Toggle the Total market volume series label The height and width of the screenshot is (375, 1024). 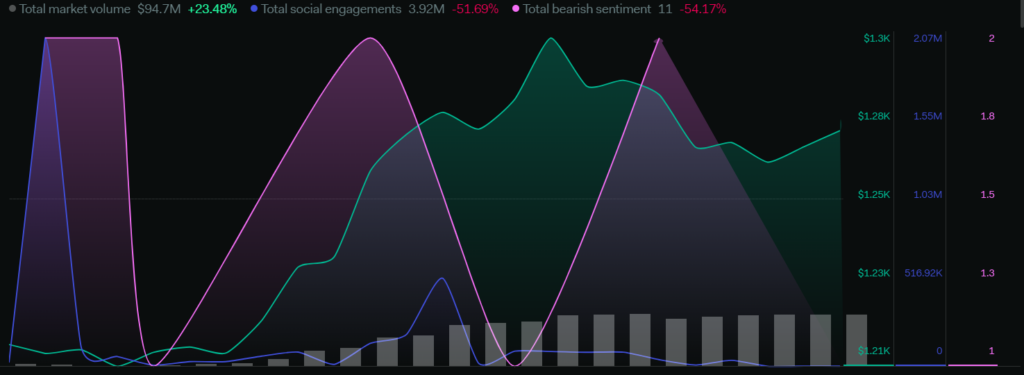(75, 9)
